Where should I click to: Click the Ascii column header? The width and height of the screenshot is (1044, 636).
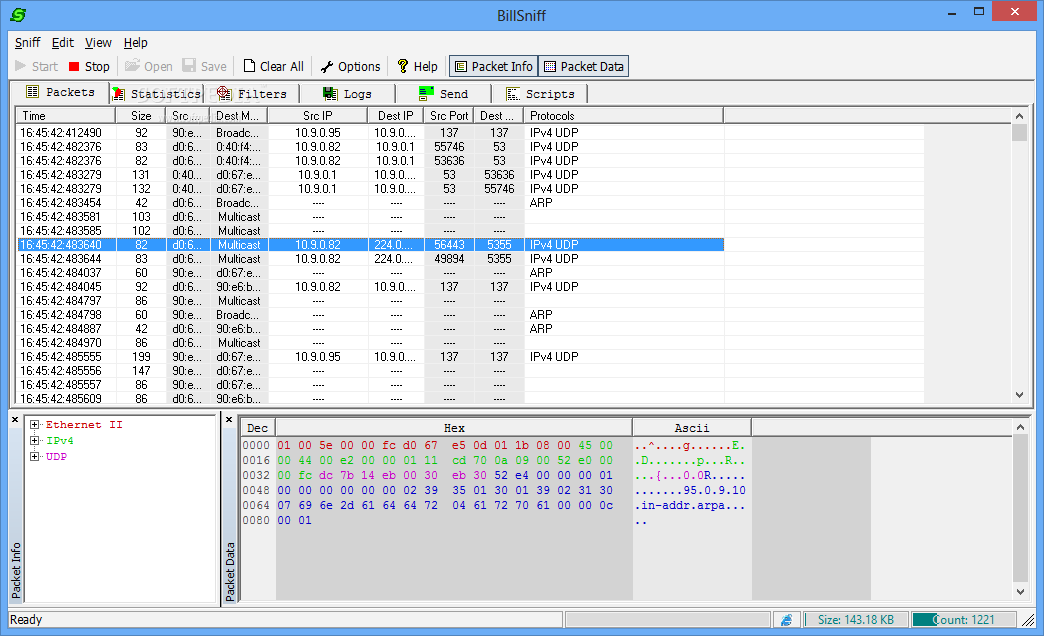691,428
